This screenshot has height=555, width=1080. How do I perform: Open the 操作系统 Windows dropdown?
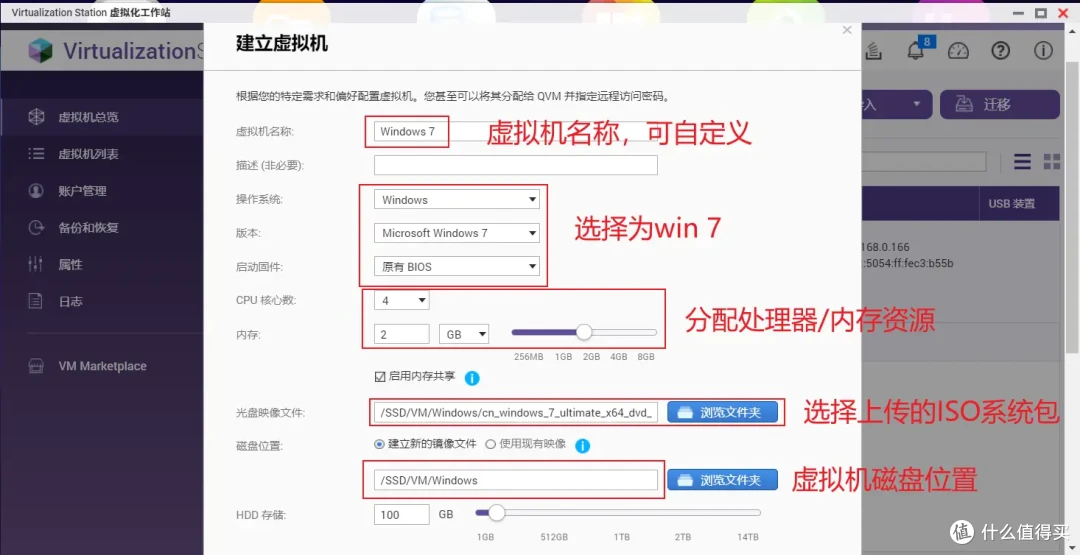click(x=457, y=200)
